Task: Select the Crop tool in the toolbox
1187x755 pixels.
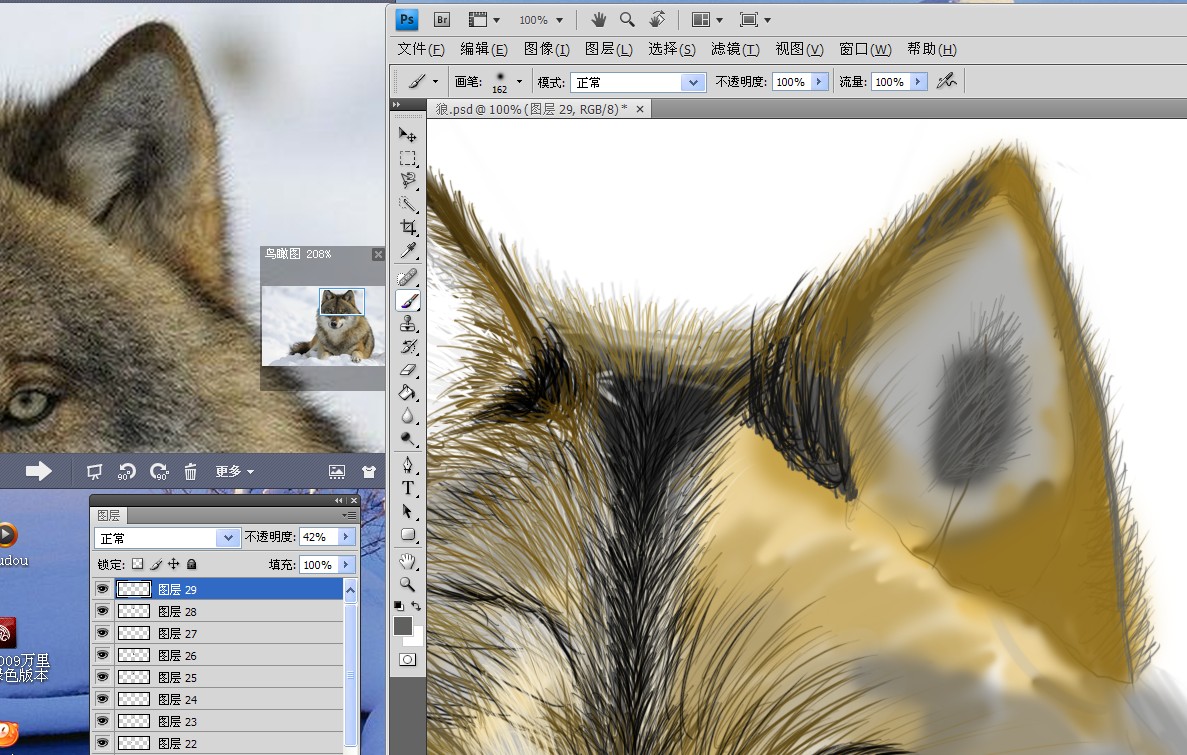Action: click(408, 228)
